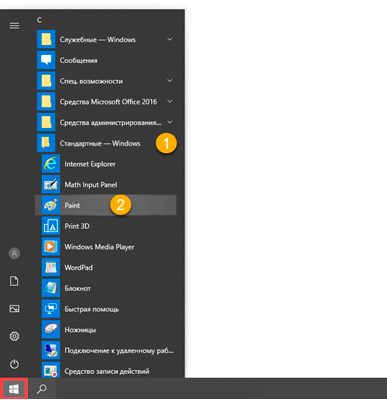Open Paint from the Start menu
This screenshot has width=387, height=400.
coord(105,205)
